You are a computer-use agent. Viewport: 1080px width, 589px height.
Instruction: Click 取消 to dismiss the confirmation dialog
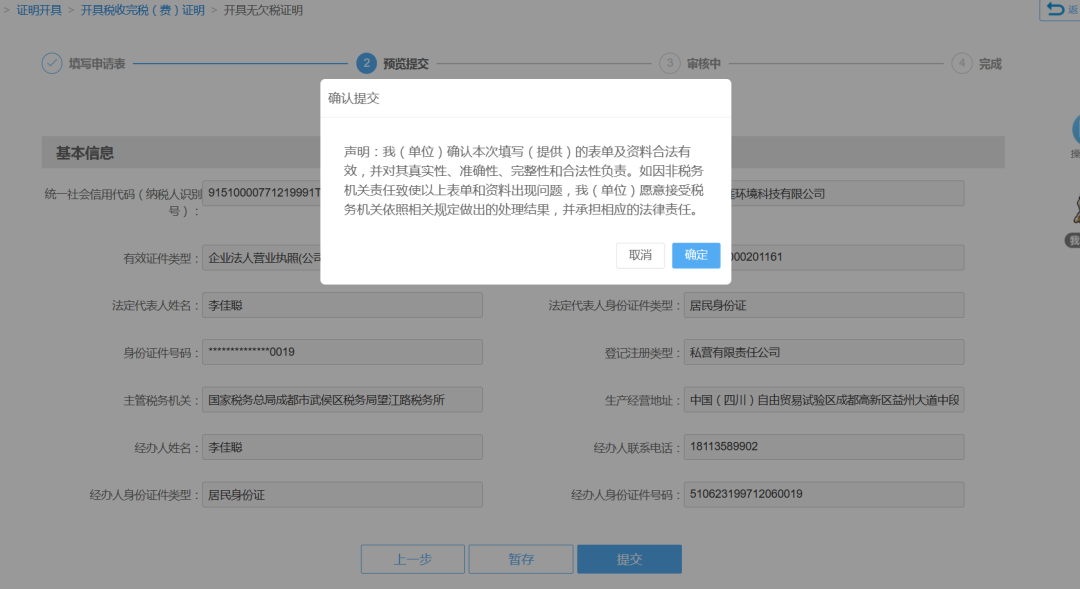point(640,256)
